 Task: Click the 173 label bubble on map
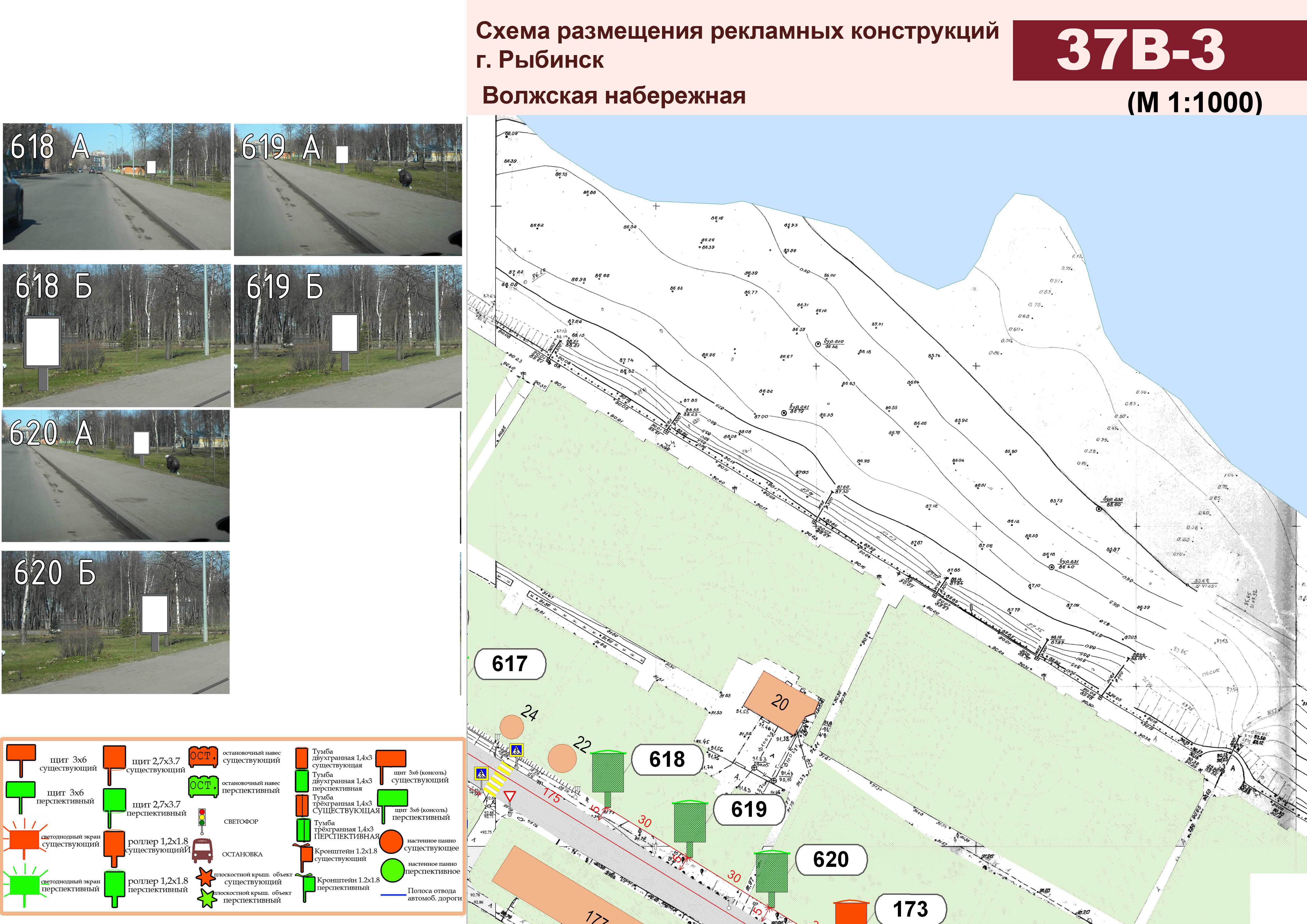tap(910, 909)
